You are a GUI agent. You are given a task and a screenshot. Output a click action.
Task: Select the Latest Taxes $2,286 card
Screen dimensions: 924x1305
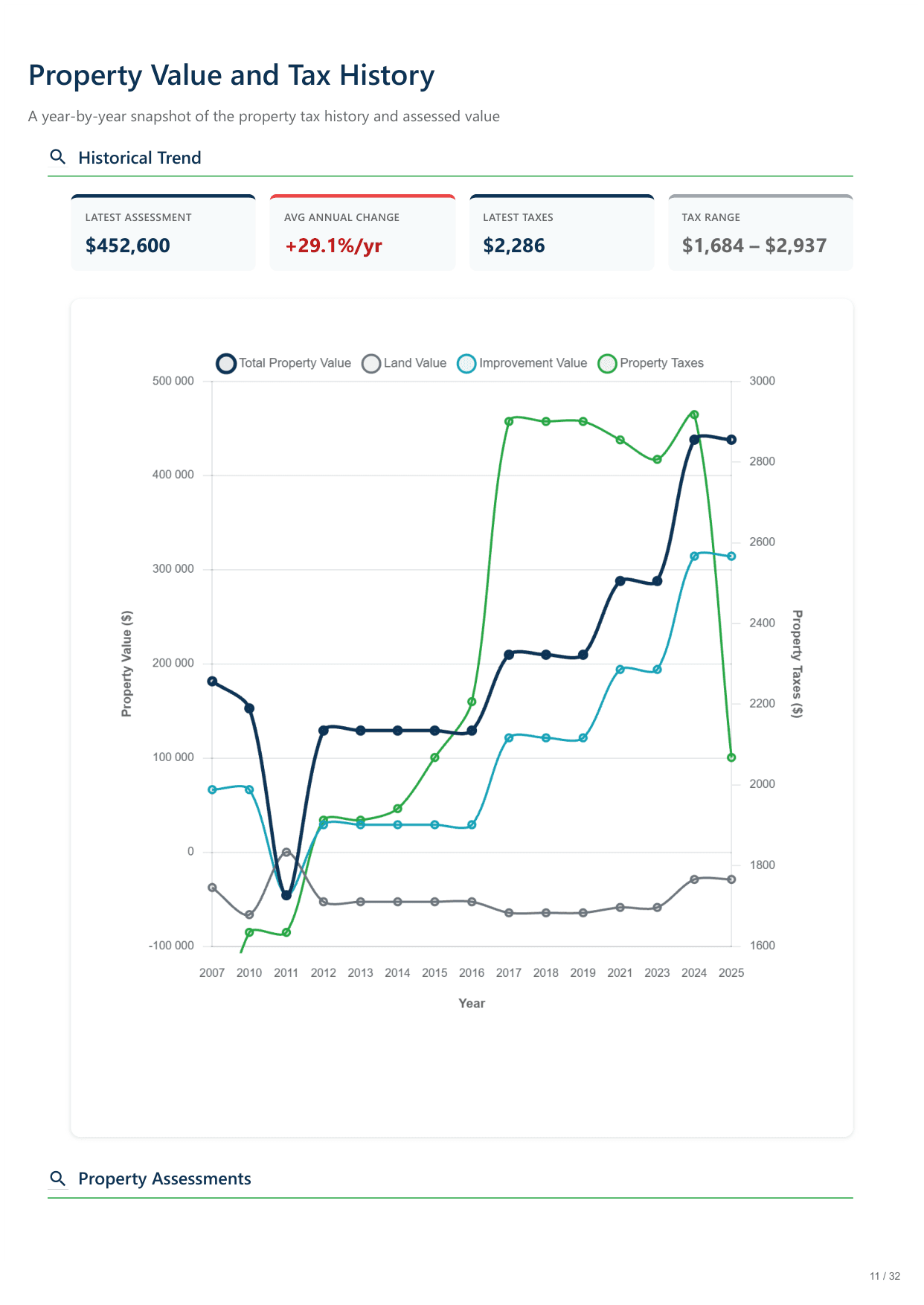click(x=562, y=233)
